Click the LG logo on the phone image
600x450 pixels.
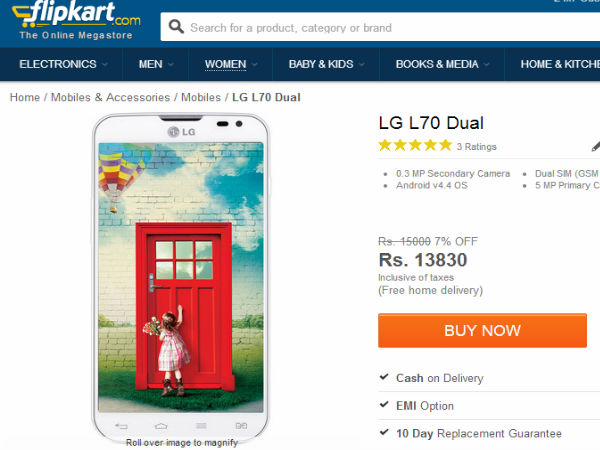pos(180,129)
